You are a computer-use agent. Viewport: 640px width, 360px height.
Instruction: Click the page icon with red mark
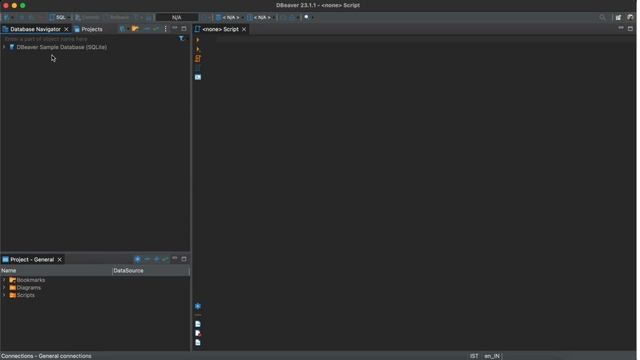point(198,334)
